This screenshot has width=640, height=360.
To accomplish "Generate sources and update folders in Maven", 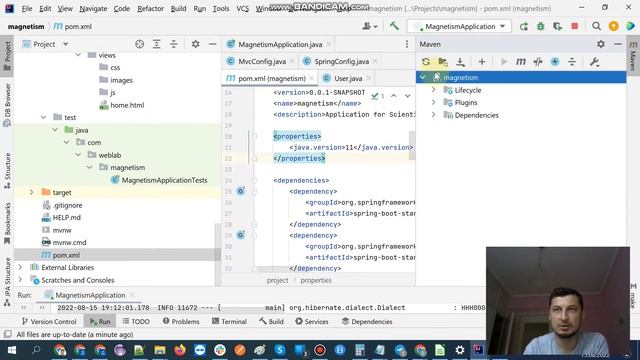I will (x=443, y=62).
